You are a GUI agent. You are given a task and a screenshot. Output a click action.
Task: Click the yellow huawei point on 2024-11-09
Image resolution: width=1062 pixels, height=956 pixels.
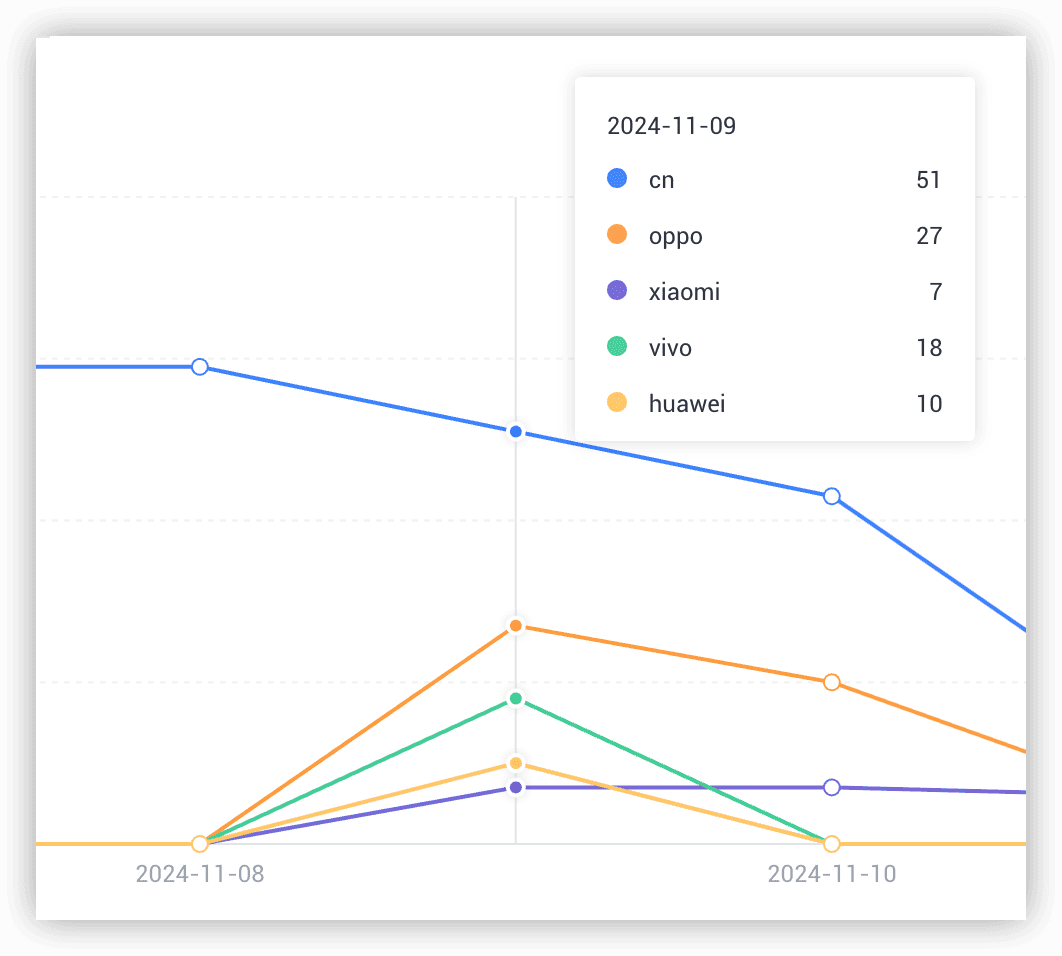[516, 764]
